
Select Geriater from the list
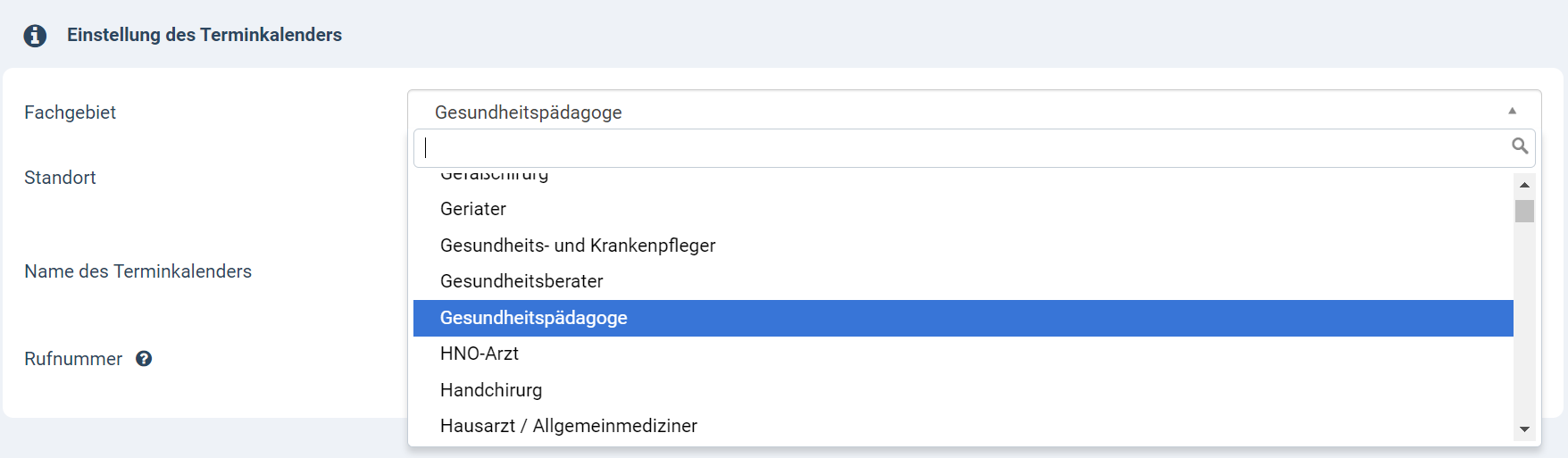point(473,209)
